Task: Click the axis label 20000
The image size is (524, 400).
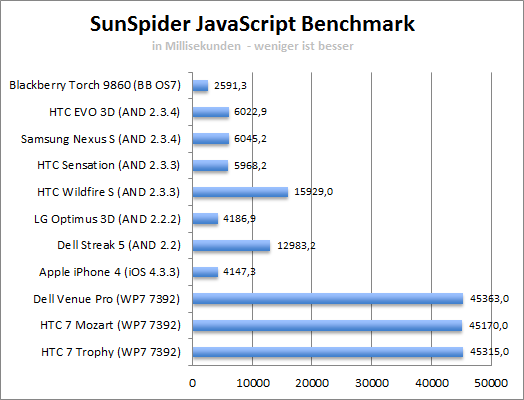Action: click(312, 383)
